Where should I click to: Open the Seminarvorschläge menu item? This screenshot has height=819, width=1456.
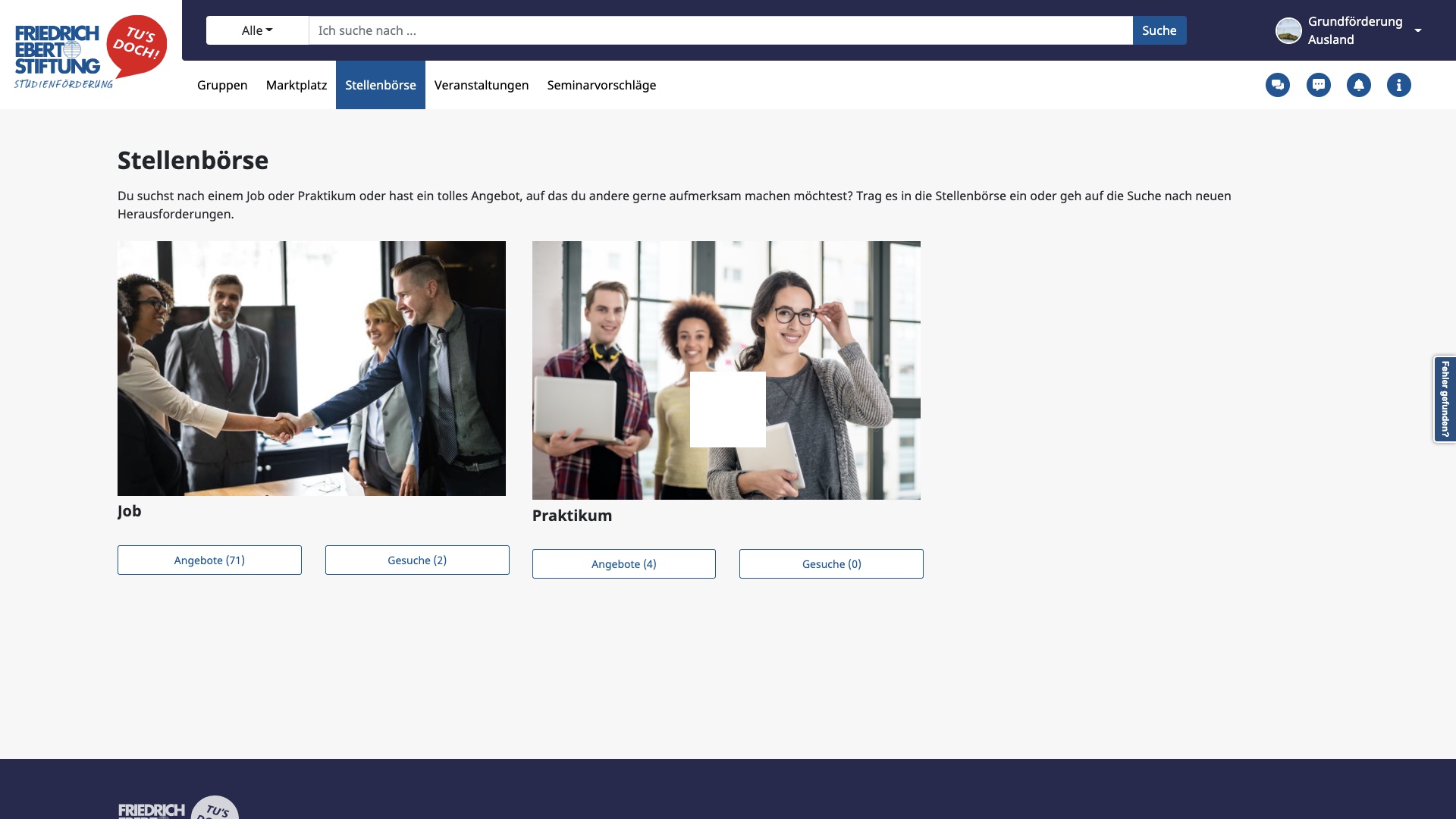[601, 85]
